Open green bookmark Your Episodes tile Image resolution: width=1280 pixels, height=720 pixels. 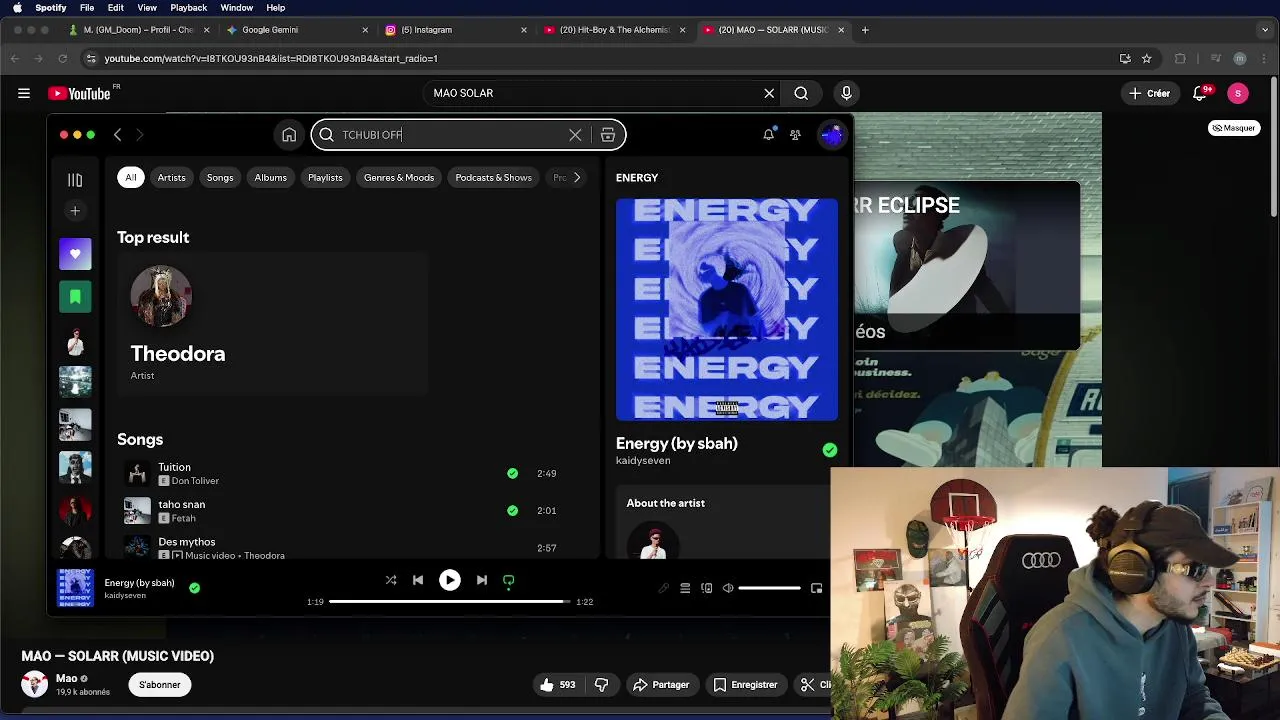75,297
